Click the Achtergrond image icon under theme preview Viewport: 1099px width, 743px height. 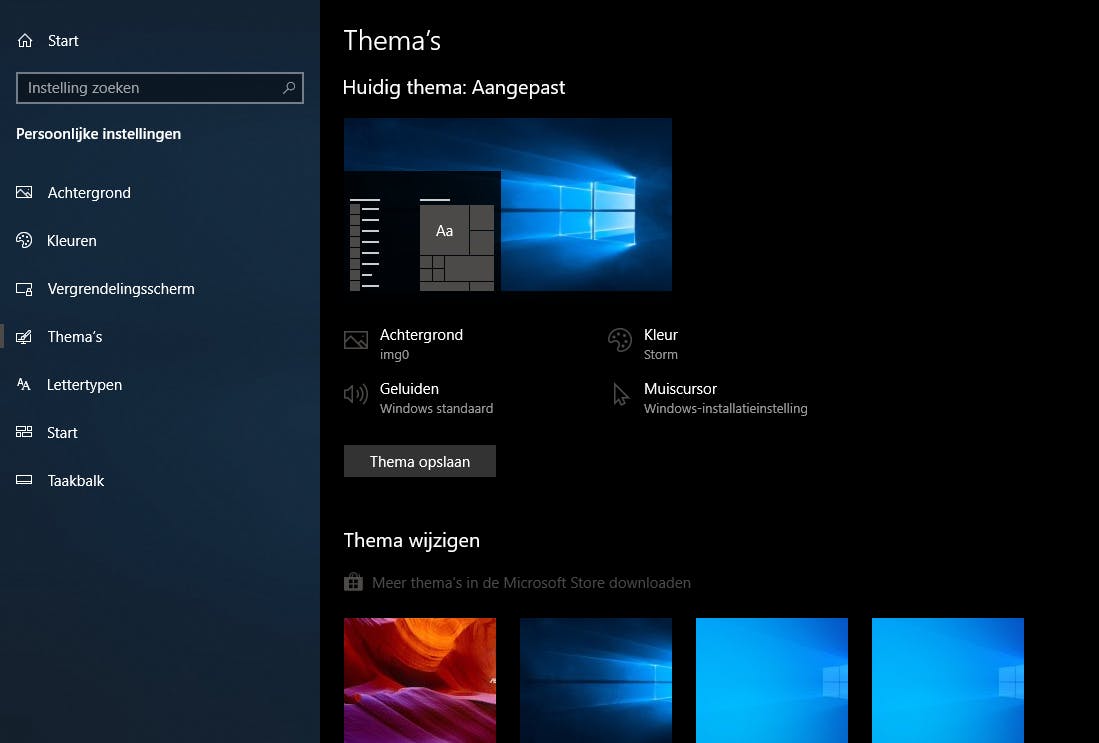tap(356, 341)
